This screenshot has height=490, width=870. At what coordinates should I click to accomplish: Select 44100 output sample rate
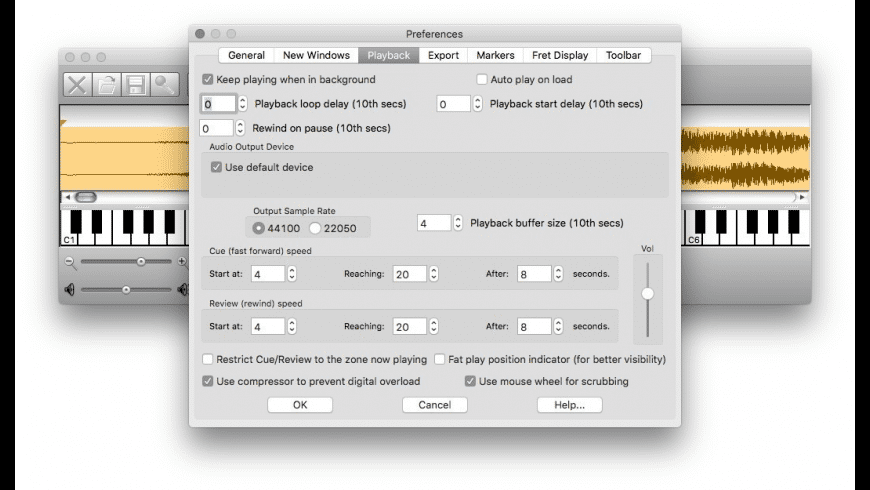coord(258,228)
